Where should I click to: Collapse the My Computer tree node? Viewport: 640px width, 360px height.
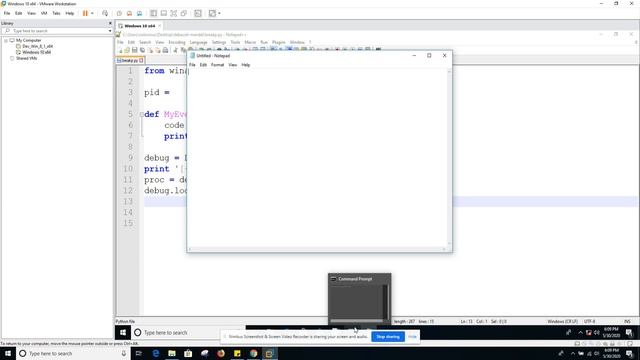coord(6,40)
